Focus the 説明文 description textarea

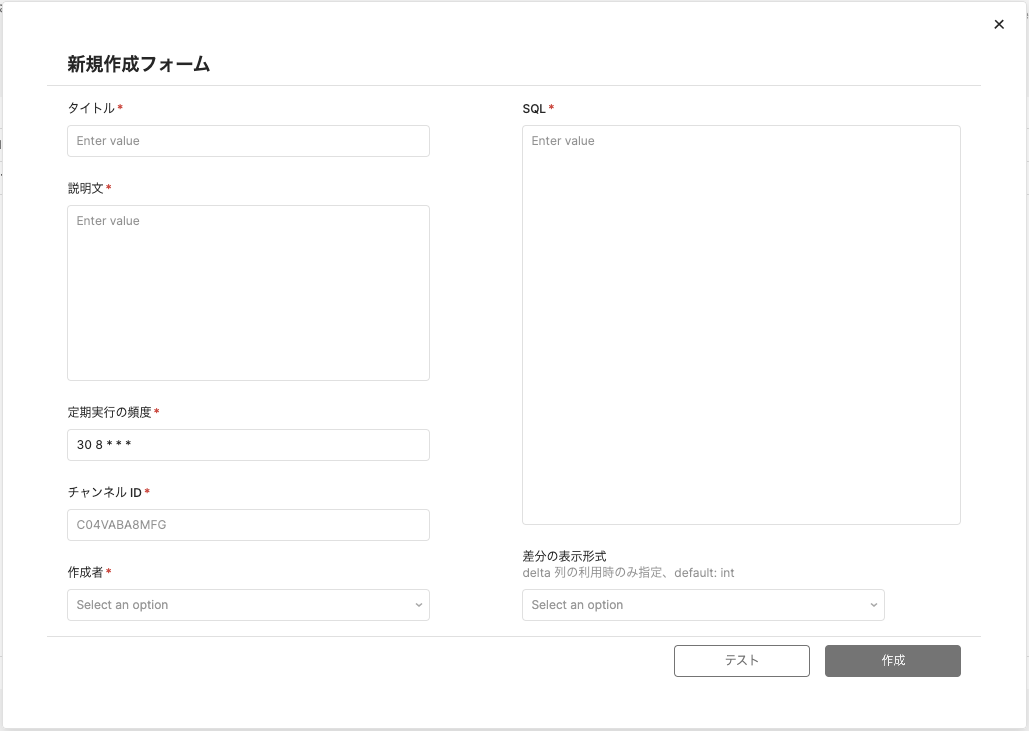248,290
